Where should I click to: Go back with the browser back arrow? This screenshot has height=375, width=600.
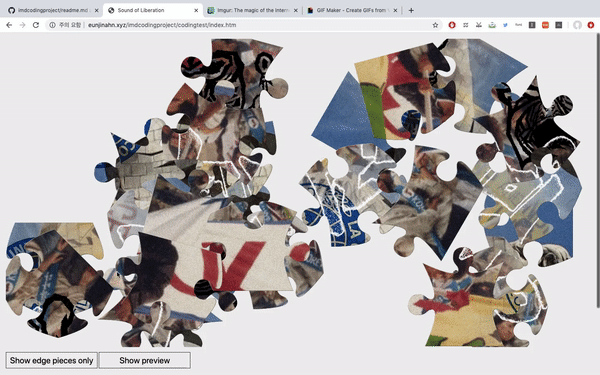[9, 25]
